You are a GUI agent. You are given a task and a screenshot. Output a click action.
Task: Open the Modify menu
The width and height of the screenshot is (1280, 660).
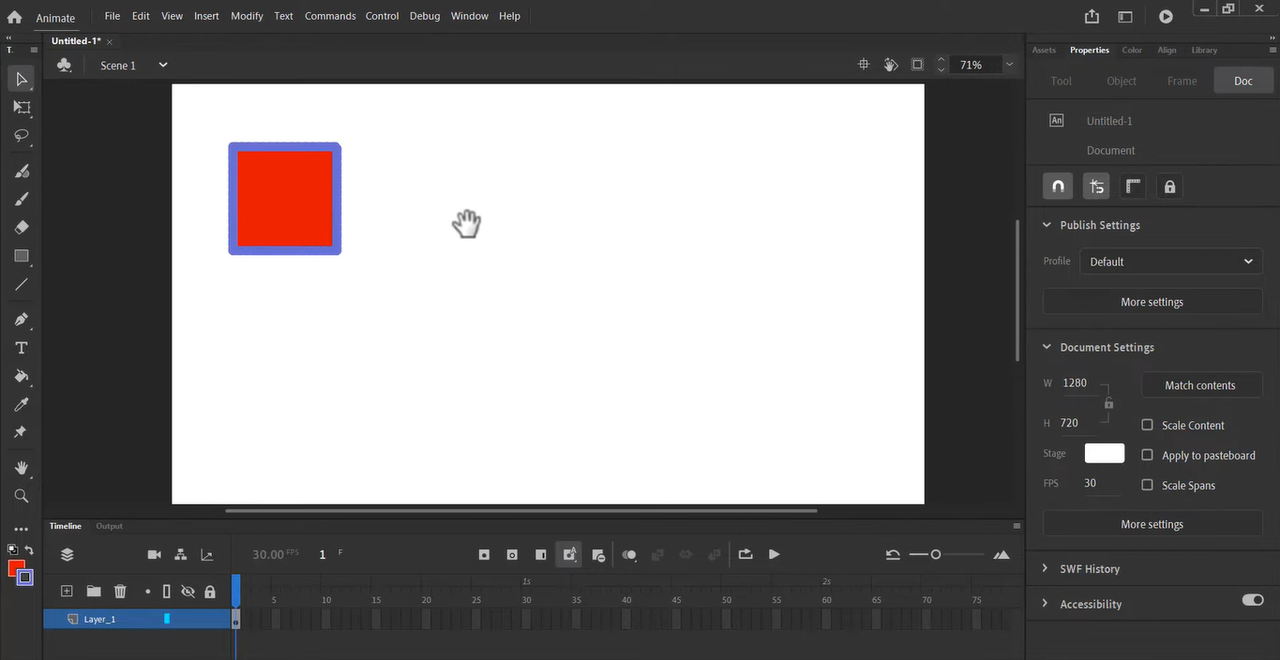(247, 16)
